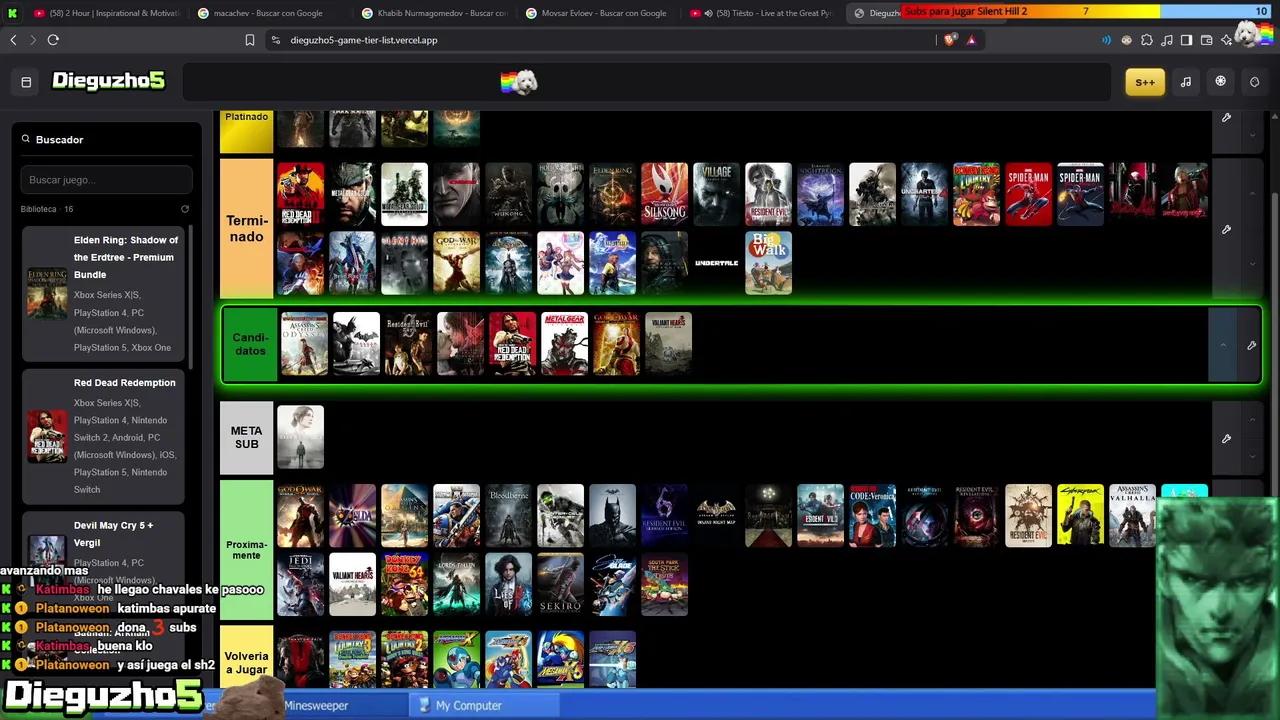This screenshot has height=720, width=1280.
Task: Select Bloodborne cover in Proximamente
Action: [509, 516]
